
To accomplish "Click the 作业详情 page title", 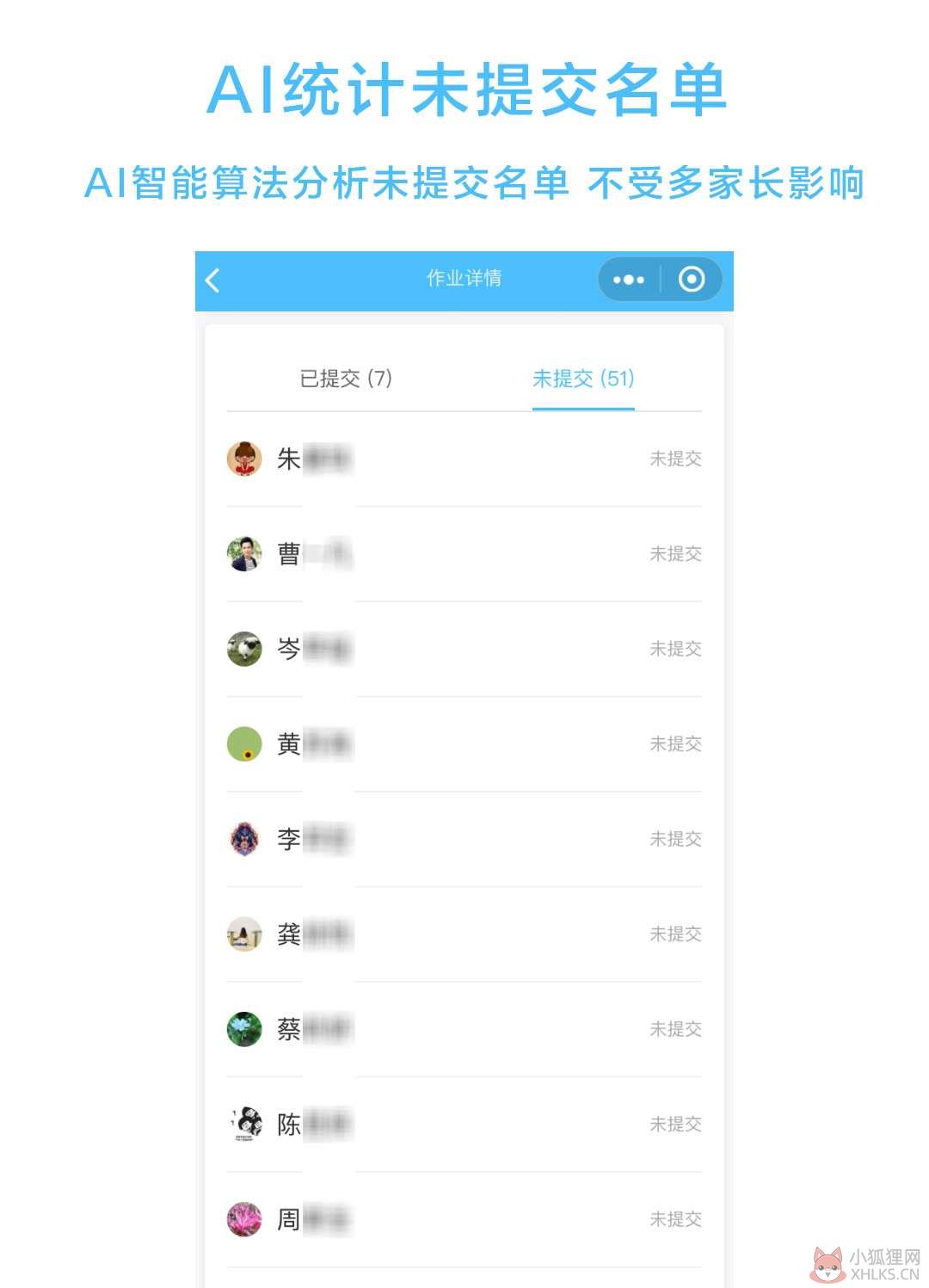I will coord(464,278).
